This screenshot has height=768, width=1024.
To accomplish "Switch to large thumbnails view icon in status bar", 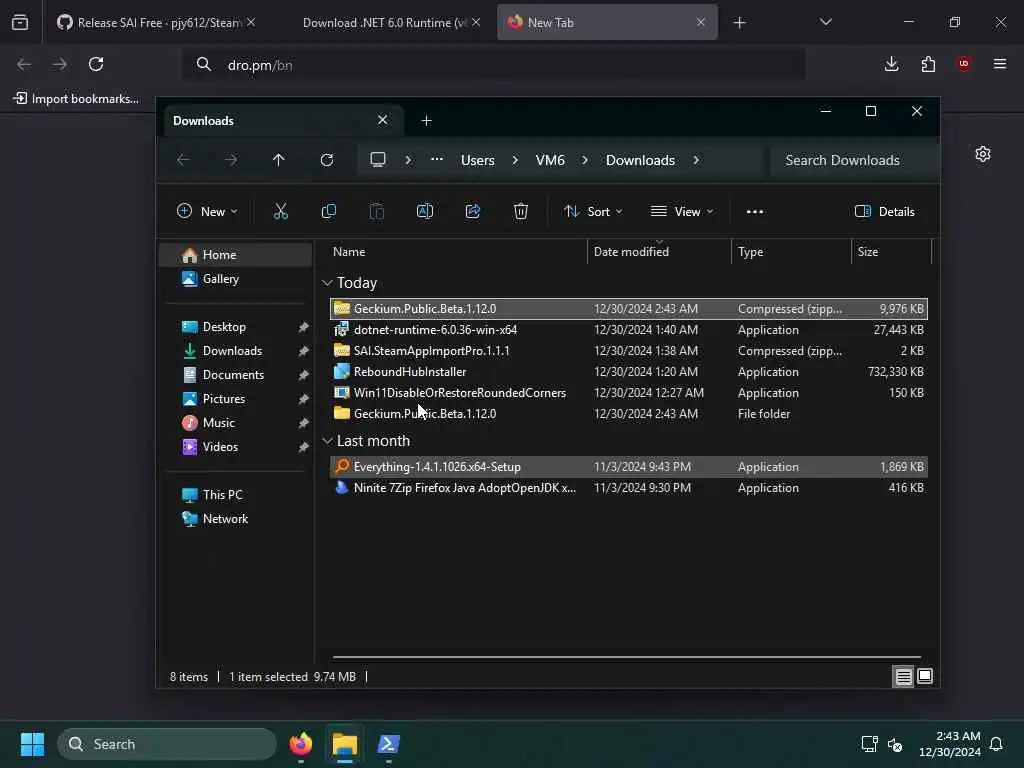I will coord(925,677).
